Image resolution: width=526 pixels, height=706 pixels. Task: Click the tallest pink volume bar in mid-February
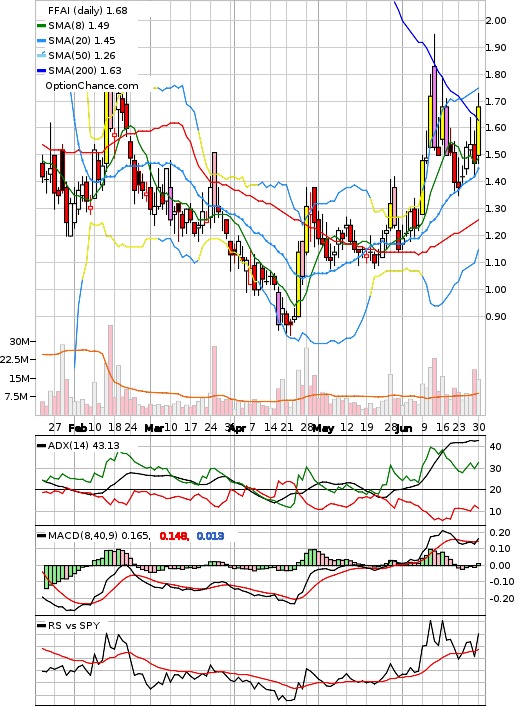pos(110,370)
